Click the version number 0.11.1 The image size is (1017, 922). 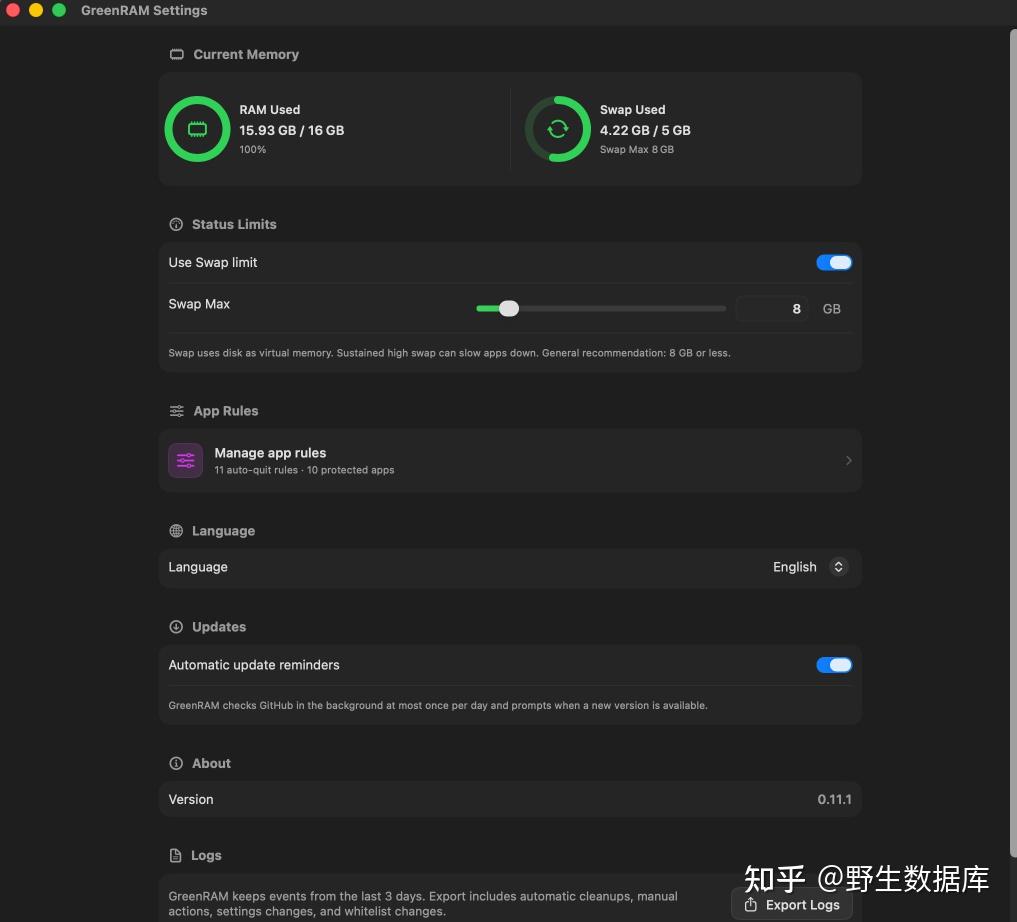[x=834, y=799]
